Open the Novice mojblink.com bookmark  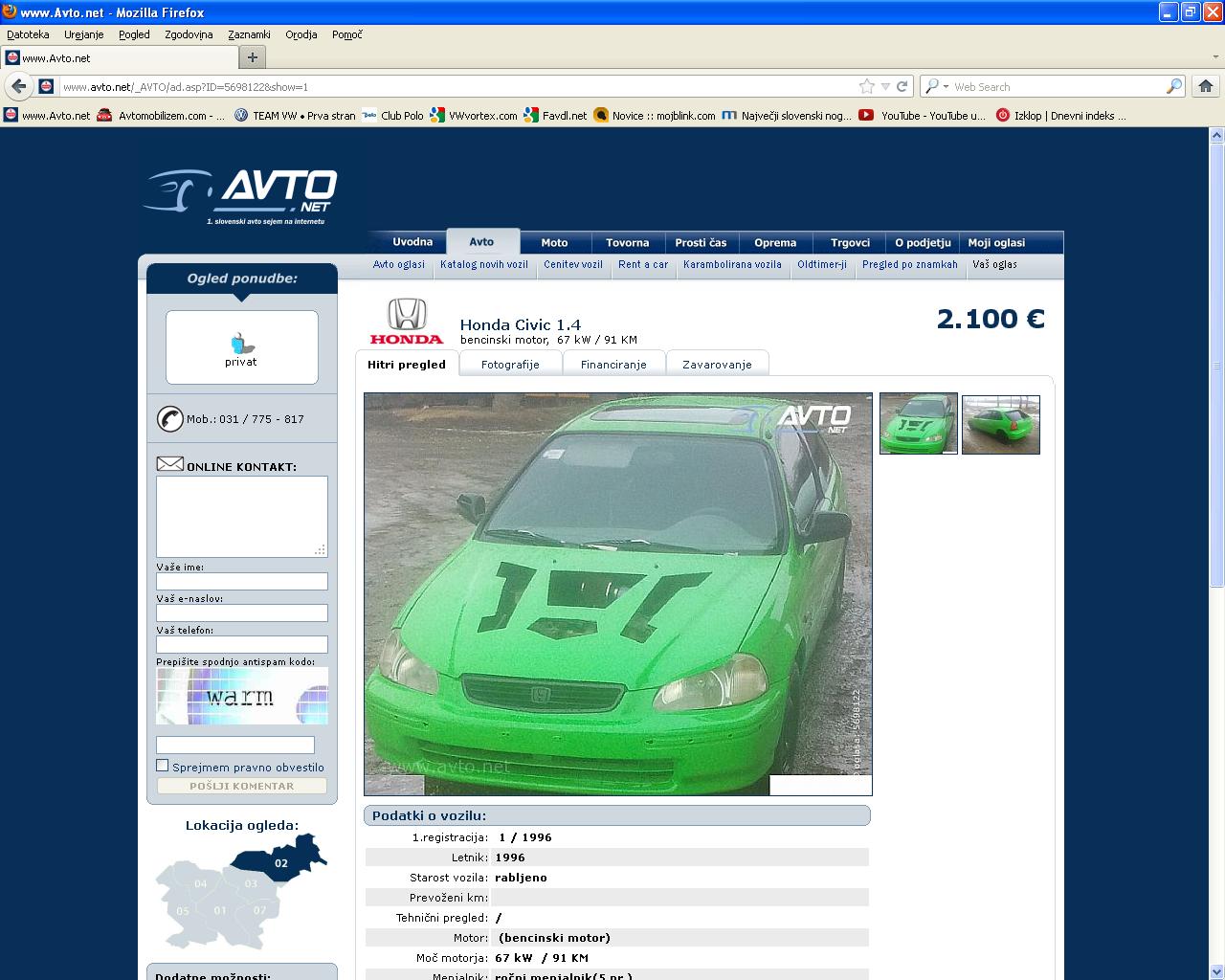tap(655, 115)
